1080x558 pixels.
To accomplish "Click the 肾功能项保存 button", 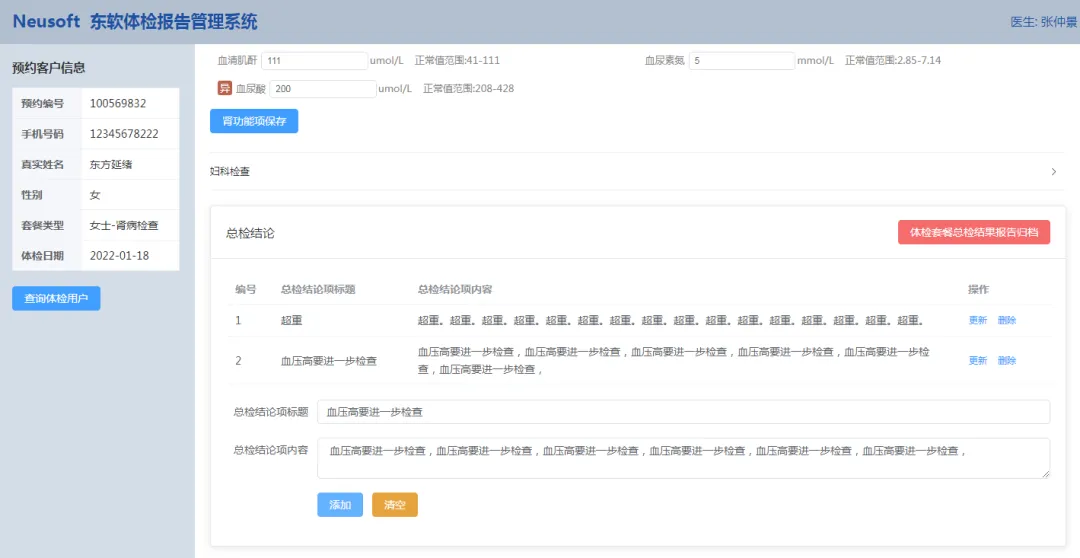I will pyautogui.click(x=254, y=121).
